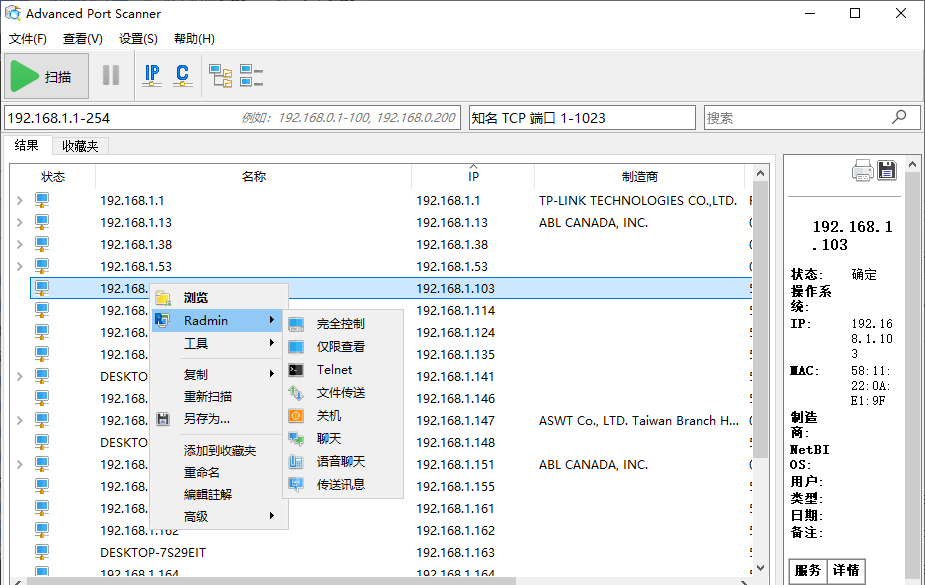The image size is (925, 585).
Task: Click computer icon for row 192.168.1.38
Action: 41,244
